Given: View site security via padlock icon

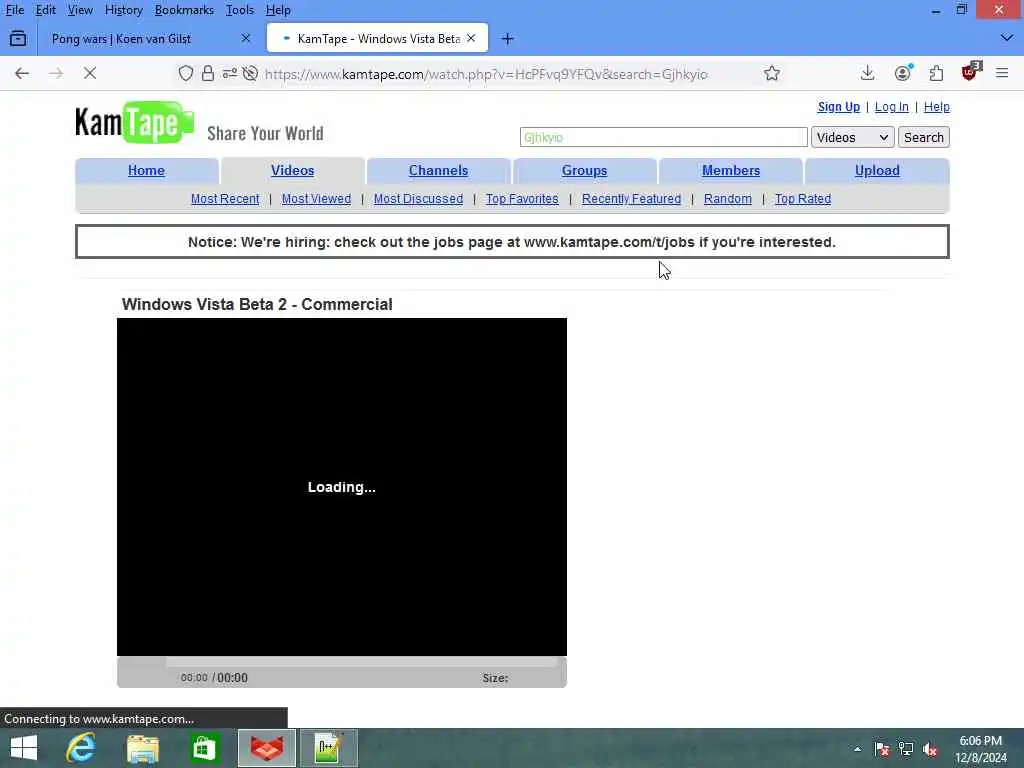Looking at the screenshot, I should point(208,73).
